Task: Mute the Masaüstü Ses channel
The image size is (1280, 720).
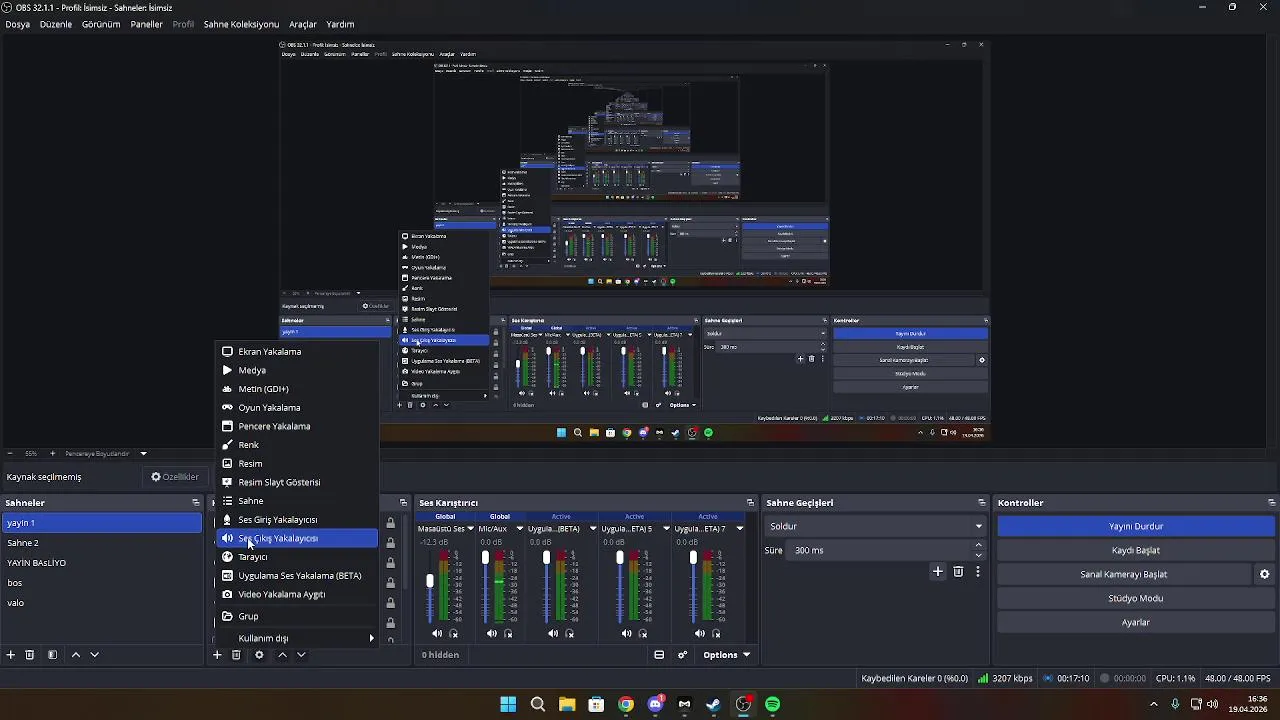Action: coord(437,633)
